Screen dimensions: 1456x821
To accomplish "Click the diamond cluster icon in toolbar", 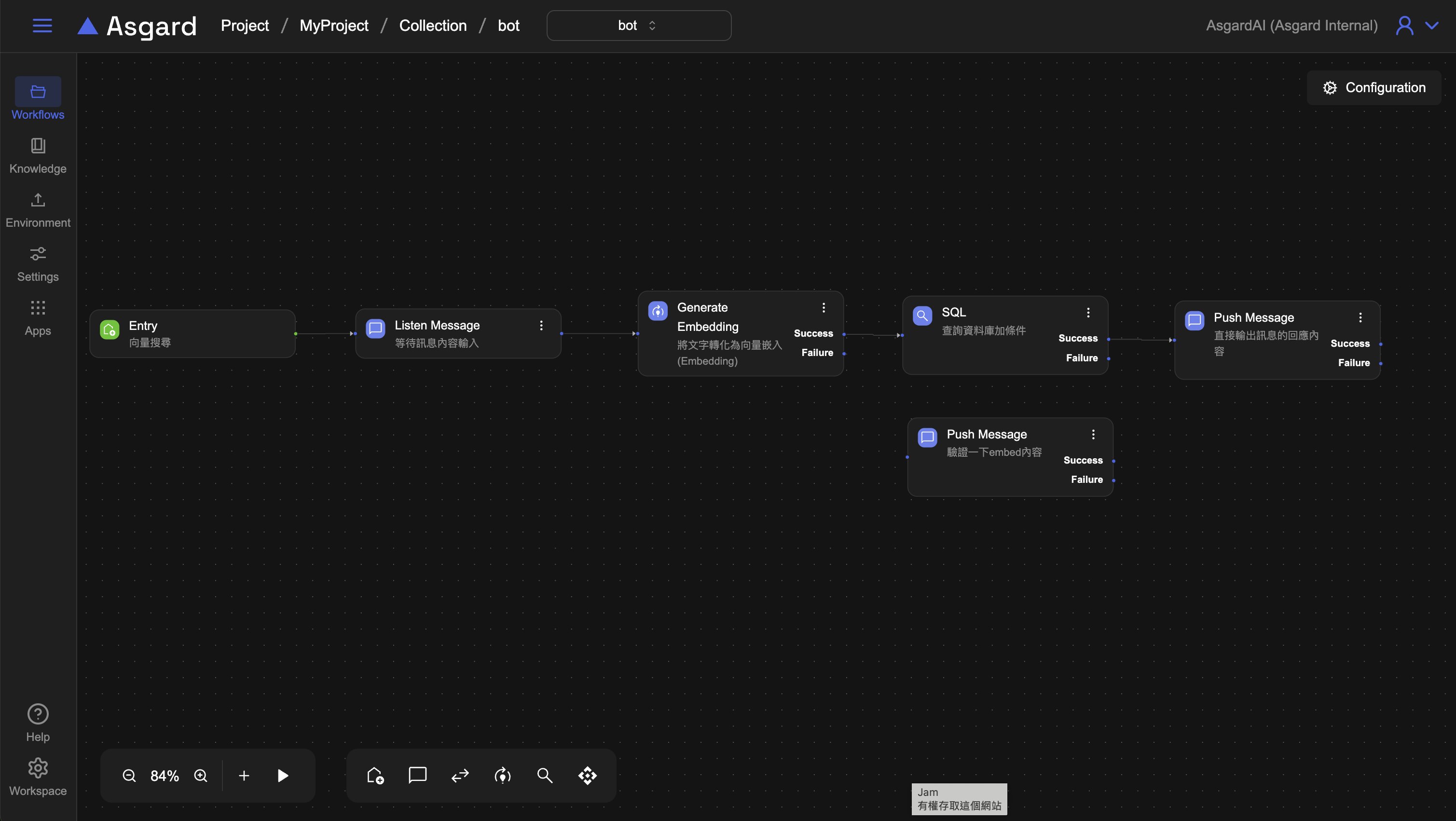I will 587,775.
